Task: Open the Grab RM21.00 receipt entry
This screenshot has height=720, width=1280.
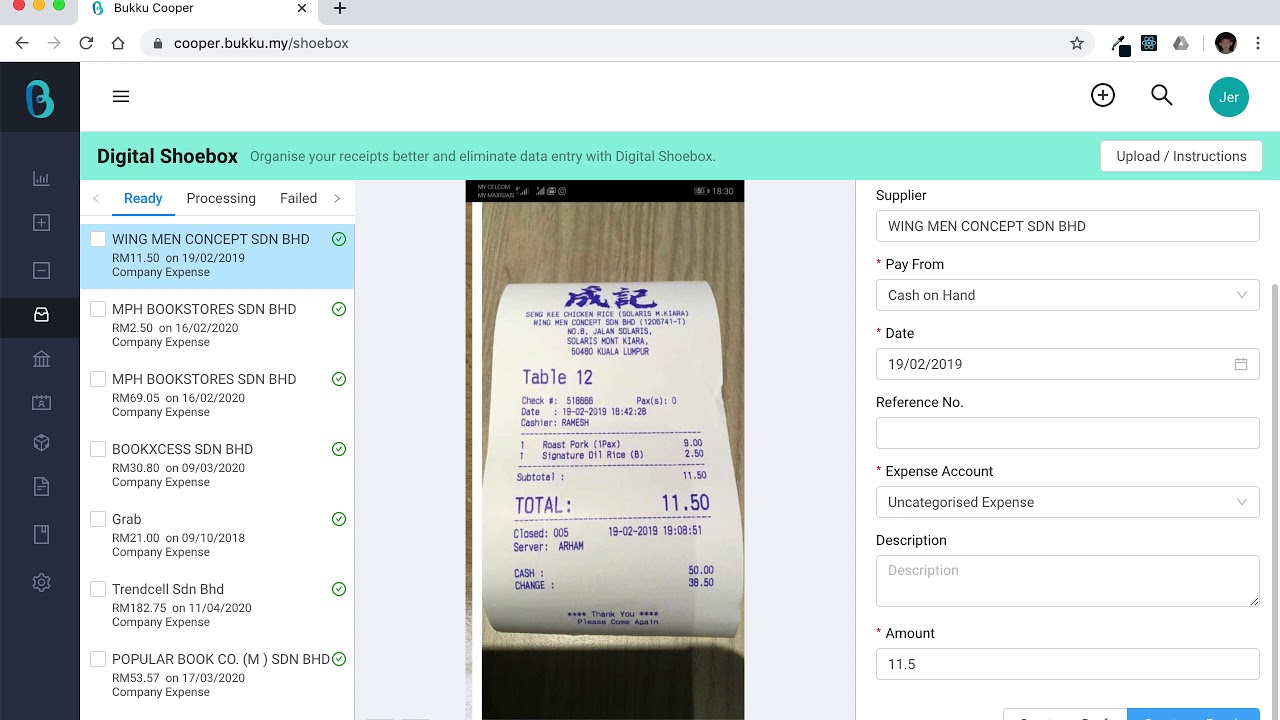Action: (217, 535)
